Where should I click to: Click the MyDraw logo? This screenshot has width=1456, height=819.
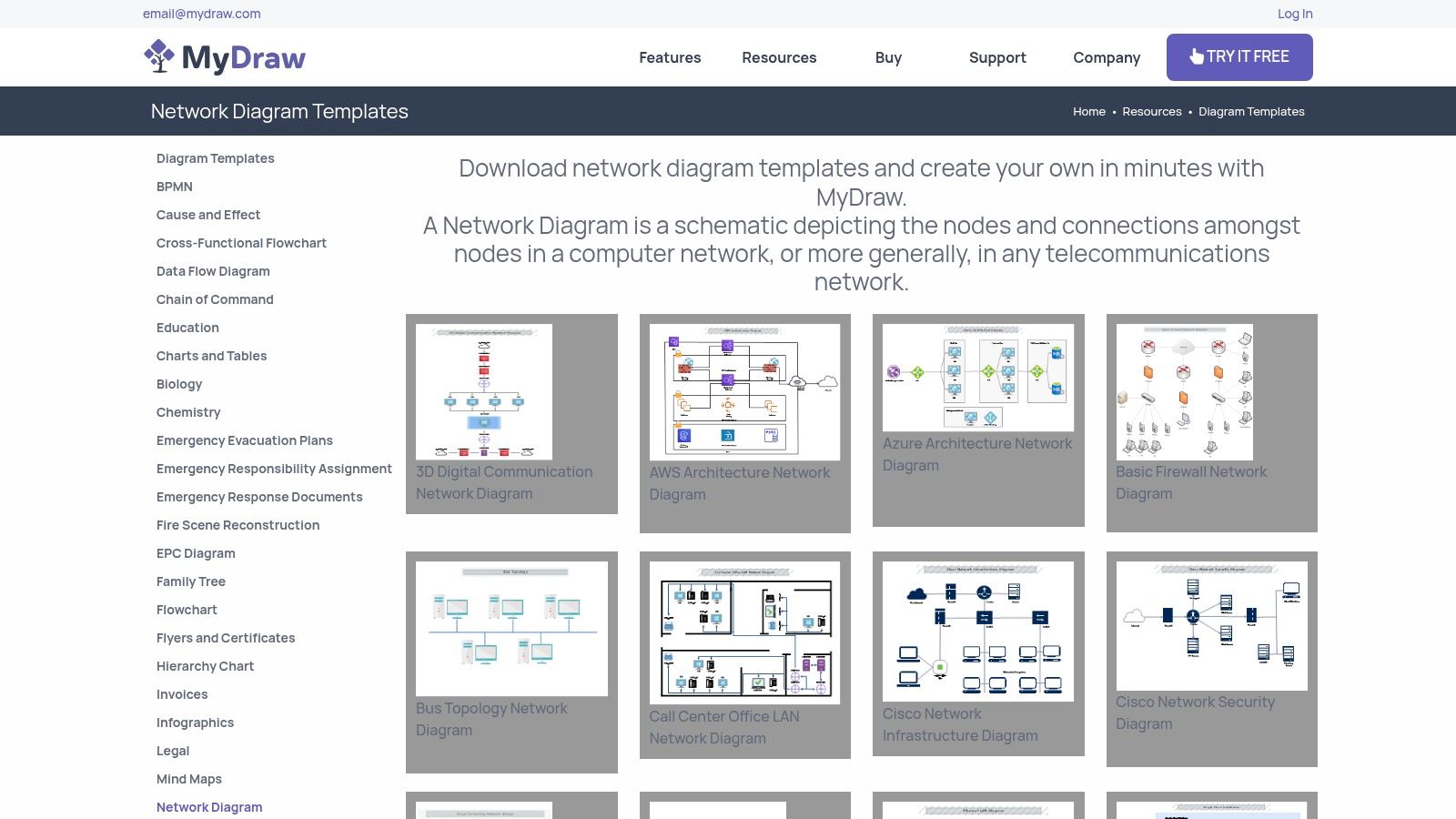coord(225,57)
